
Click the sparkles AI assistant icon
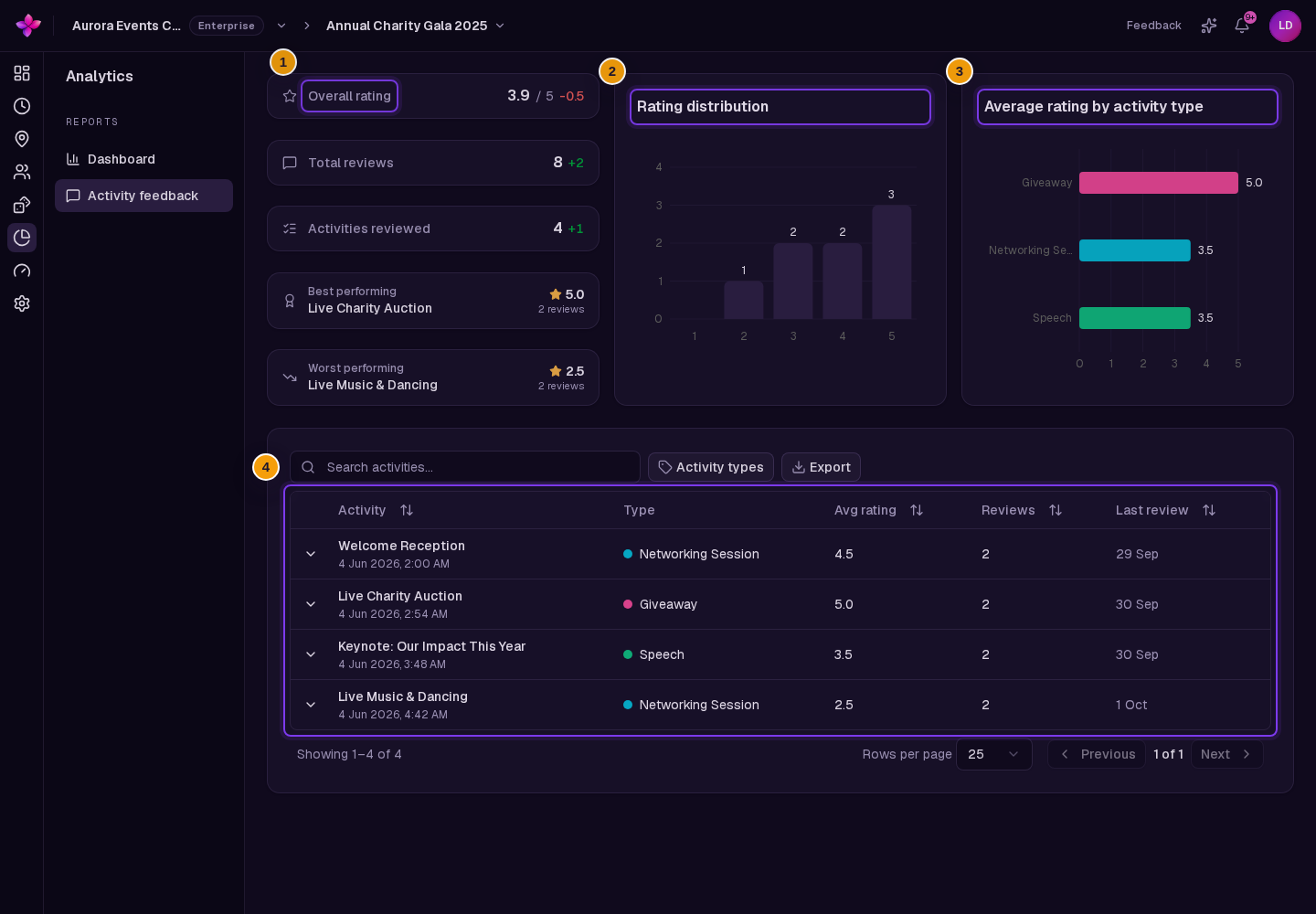click(x=1209, y=26)
